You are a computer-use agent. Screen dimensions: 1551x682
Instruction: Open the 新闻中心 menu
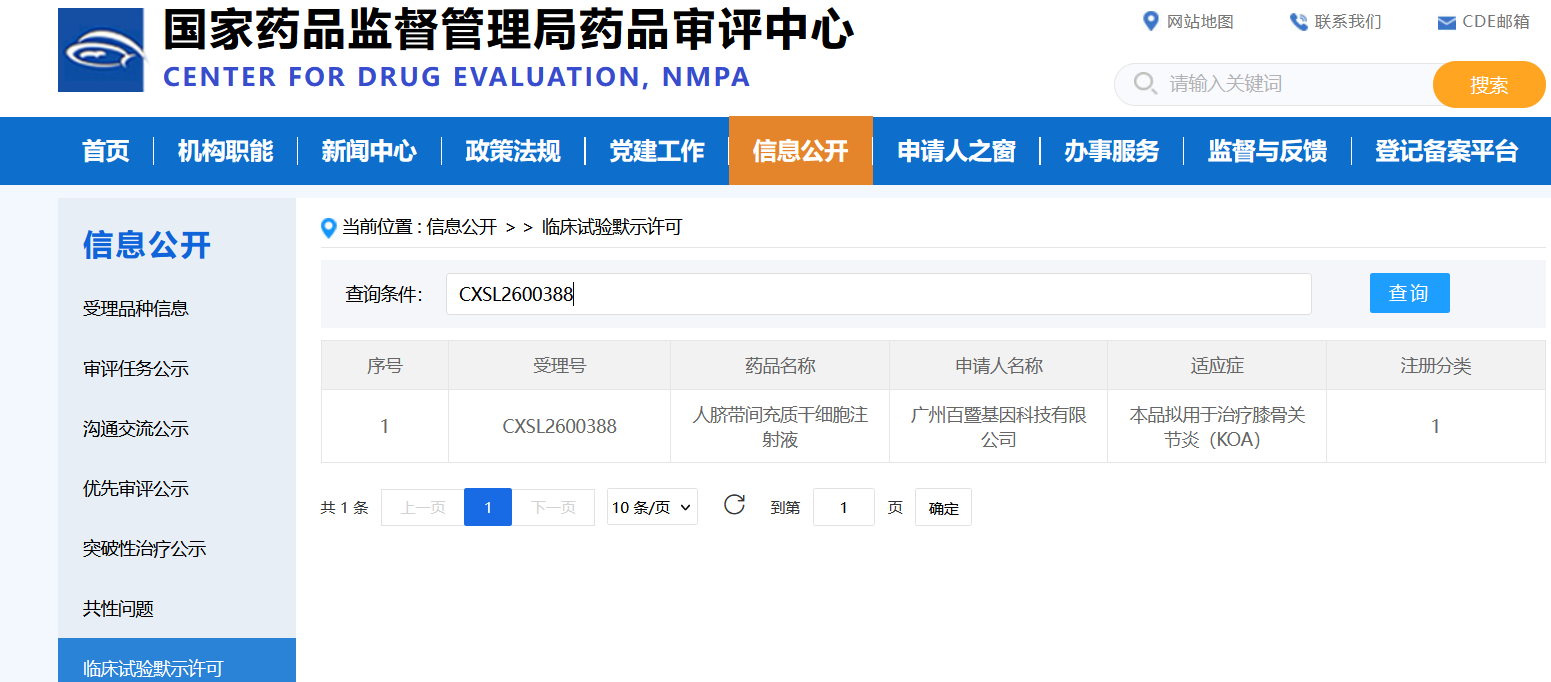click(369, 151)
